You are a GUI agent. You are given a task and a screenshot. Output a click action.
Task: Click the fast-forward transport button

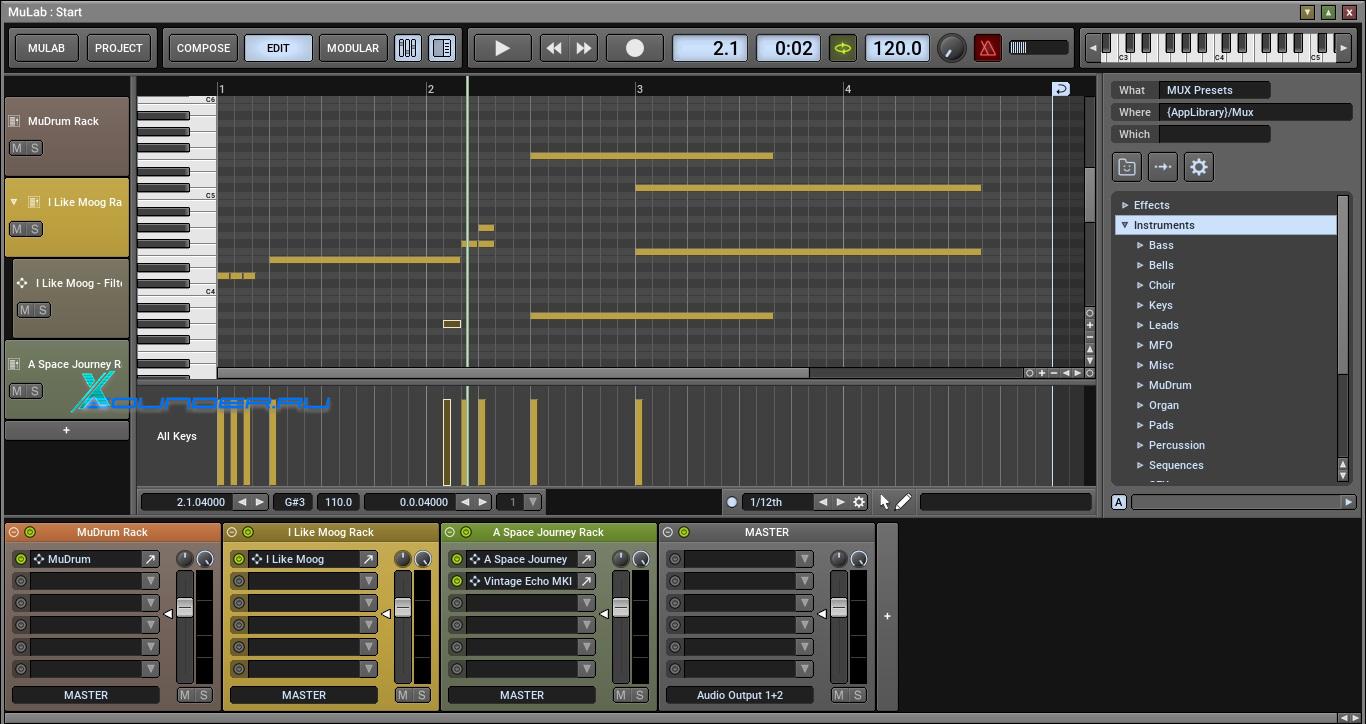click(584, 48)
